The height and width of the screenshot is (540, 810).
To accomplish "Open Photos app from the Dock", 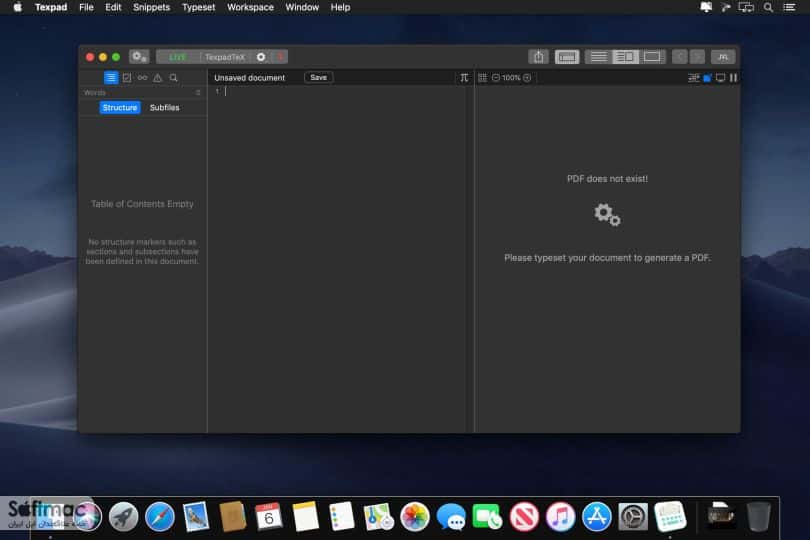I will pos(414,516).
